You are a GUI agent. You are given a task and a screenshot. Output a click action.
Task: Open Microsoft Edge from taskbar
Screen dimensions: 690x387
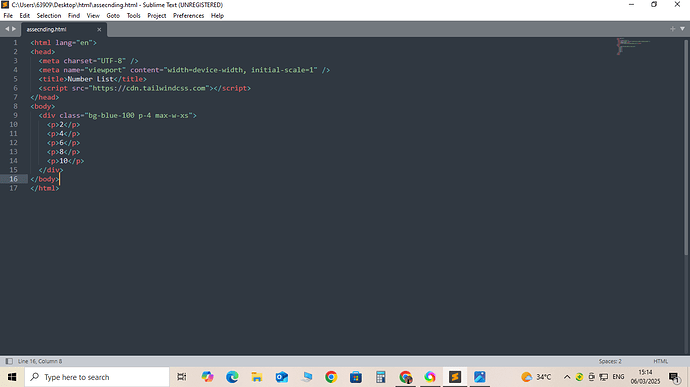point(232,377)
